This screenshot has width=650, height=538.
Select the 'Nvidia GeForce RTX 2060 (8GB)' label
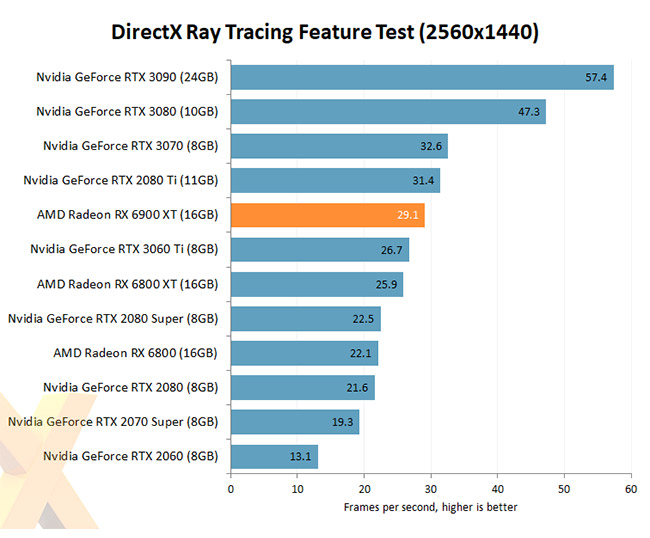131,456
